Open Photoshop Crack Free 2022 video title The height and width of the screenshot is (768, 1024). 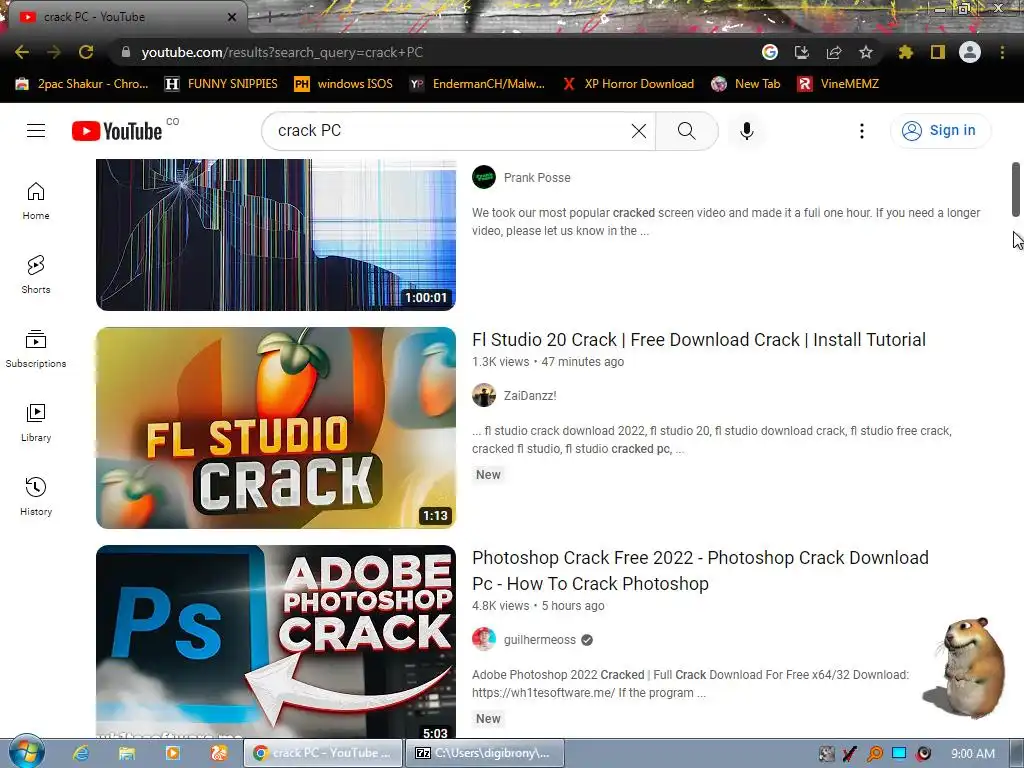tap(700, 570)
